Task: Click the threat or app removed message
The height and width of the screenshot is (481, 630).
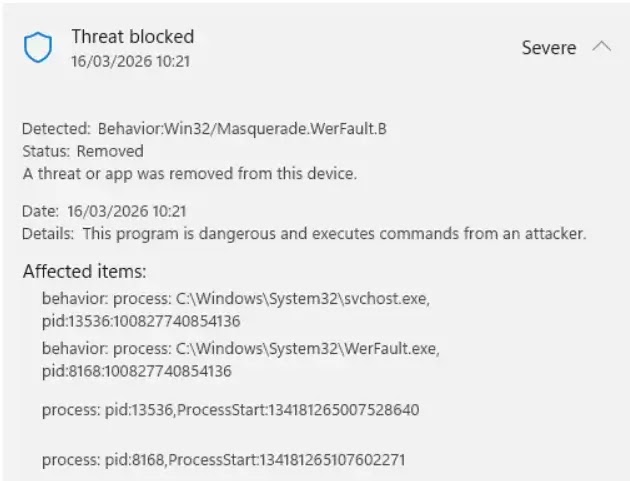Action: click(189, 173)
